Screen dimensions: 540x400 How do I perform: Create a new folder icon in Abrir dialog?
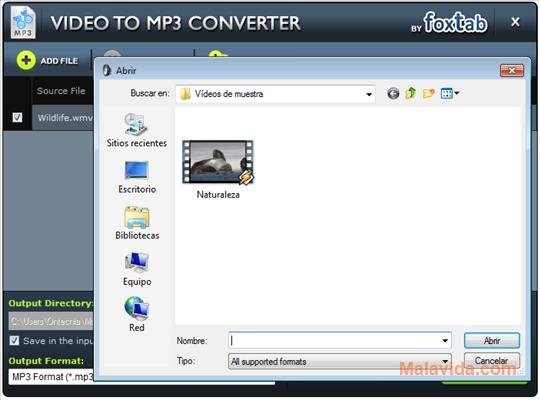coord(429,93)
